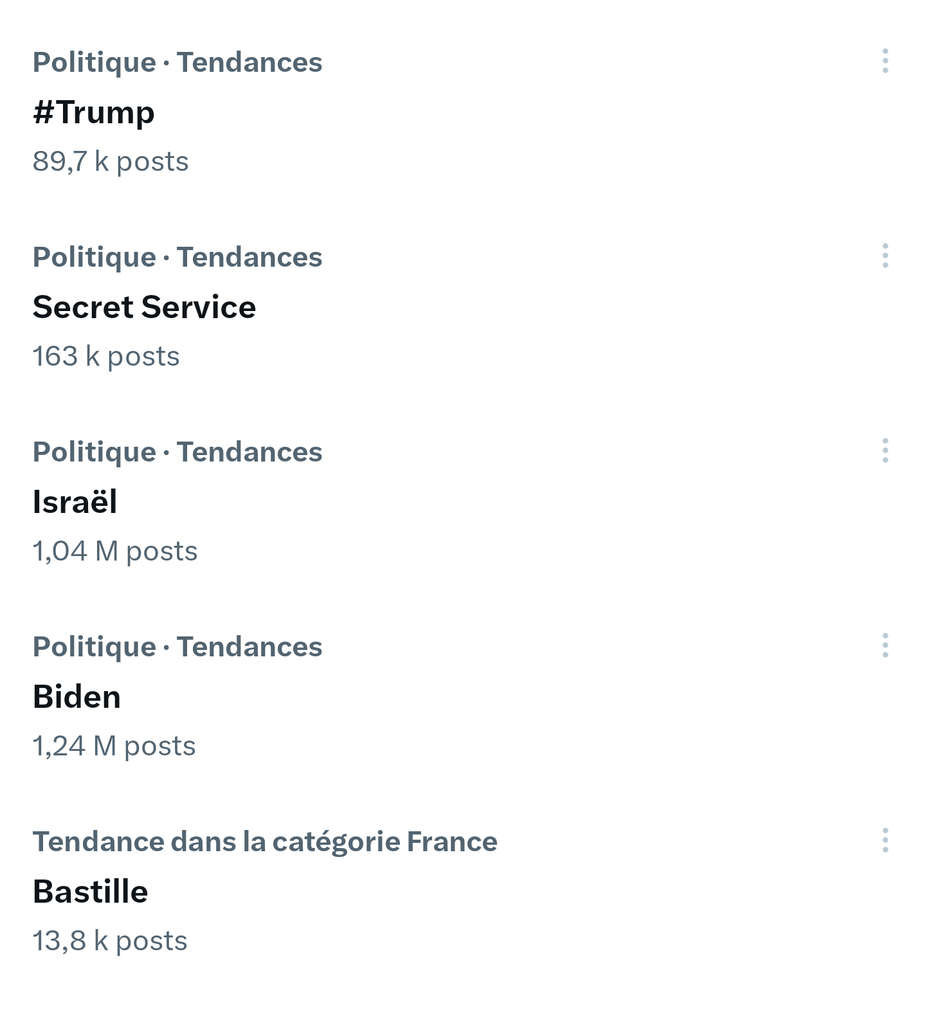
Task: Select the Politique · Tendances label above Israël
Action: 177,452
